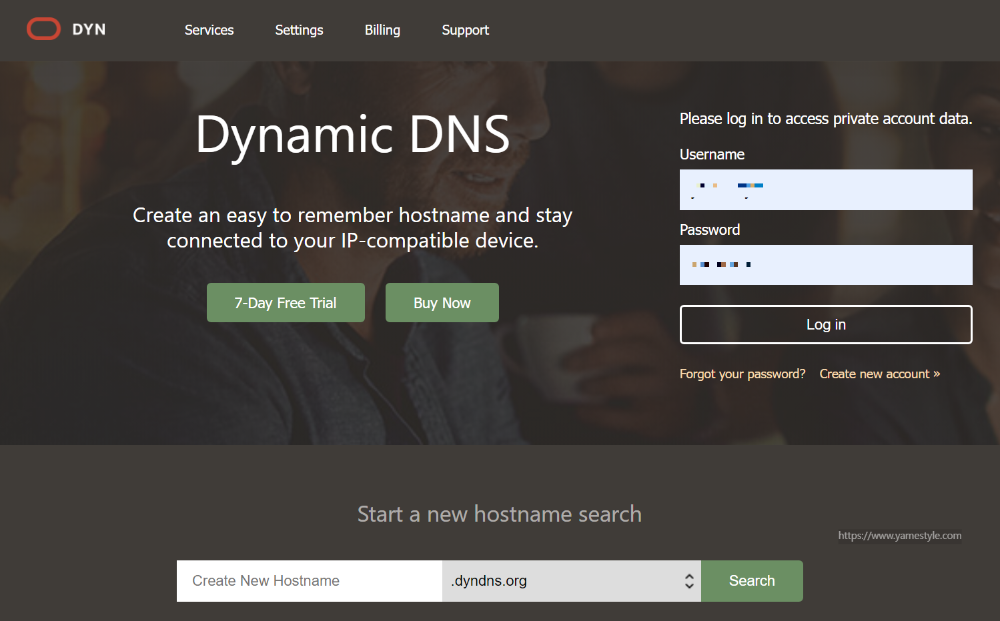Focus the Username input field
This screenshot has width=1000, height=621.
pos(826,189)
